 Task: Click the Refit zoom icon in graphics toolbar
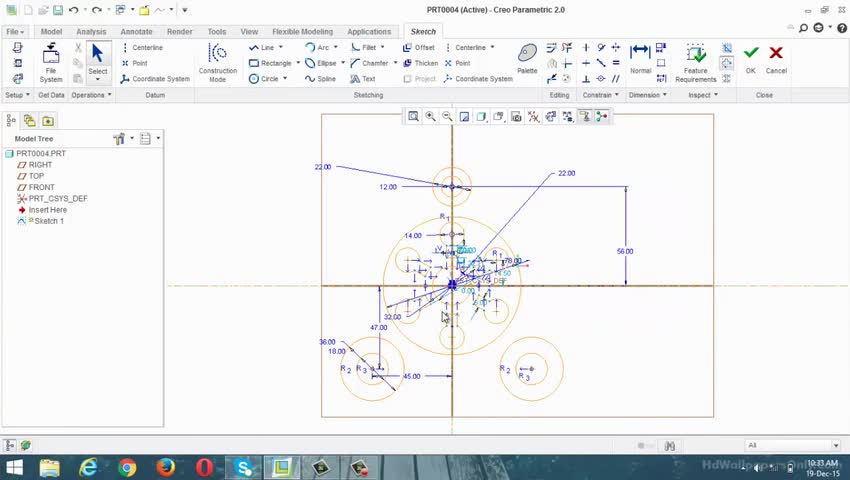pyautogui.click(x=413, y=117)
